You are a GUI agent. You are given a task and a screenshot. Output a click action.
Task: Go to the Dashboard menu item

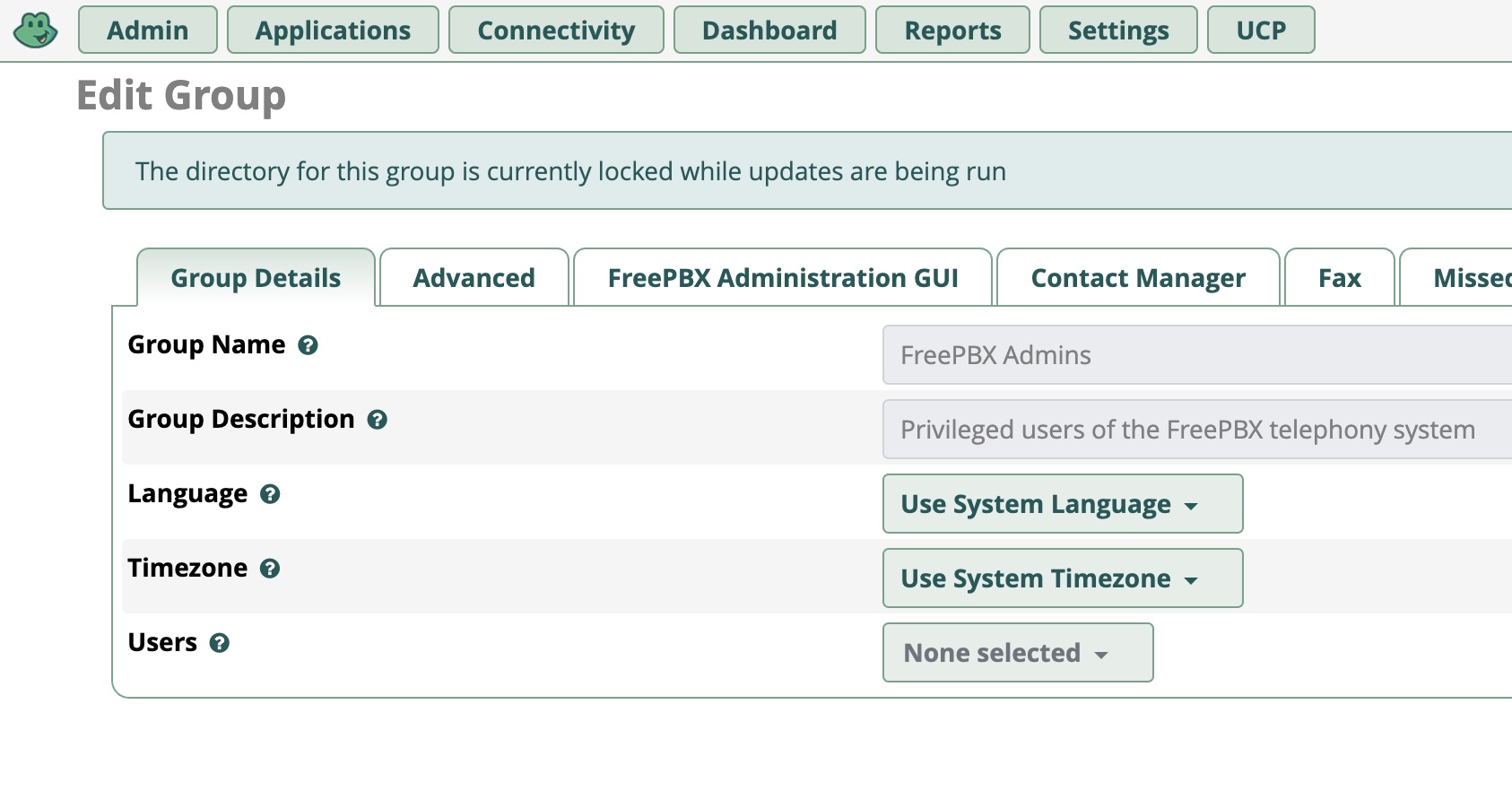coord(769,30)
